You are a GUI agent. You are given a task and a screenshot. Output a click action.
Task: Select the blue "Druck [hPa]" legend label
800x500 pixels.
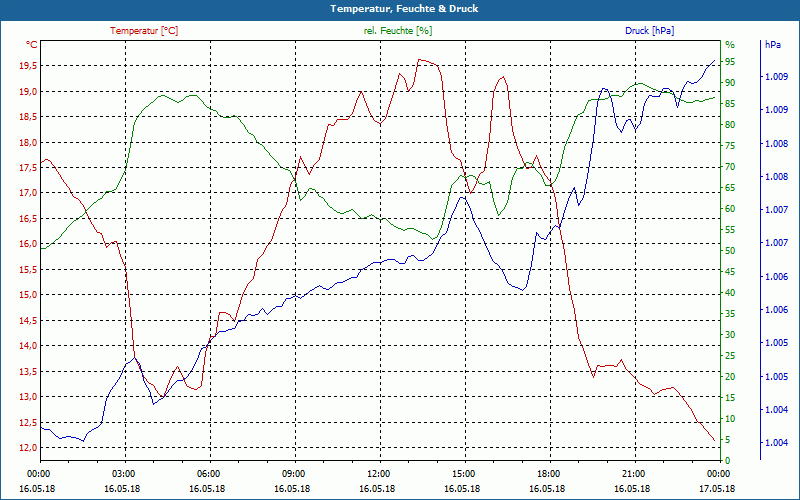tap(649, 31)
